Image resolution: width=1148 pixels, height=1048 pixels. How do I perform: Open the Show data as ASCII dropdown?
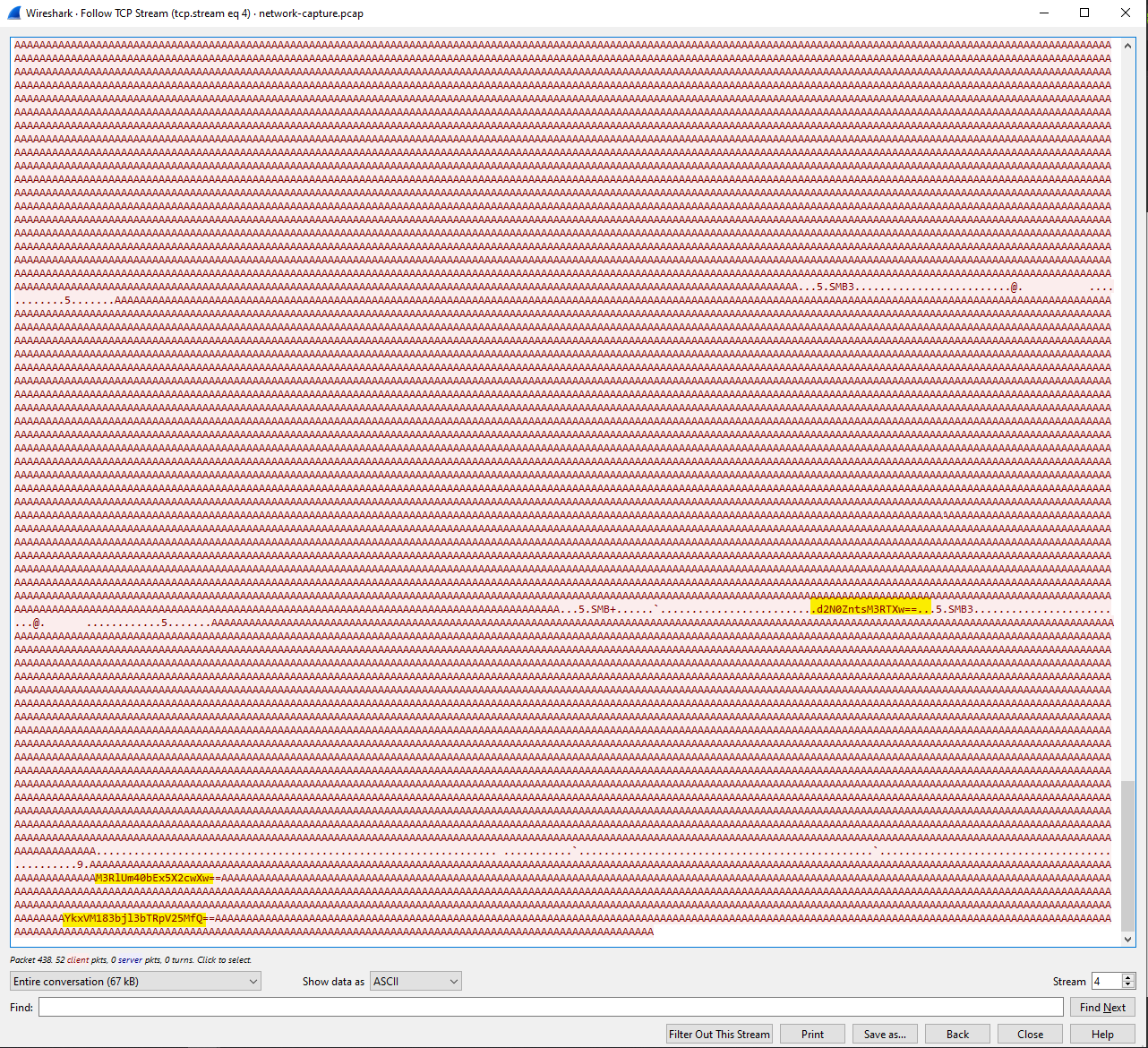click(416, 982)
